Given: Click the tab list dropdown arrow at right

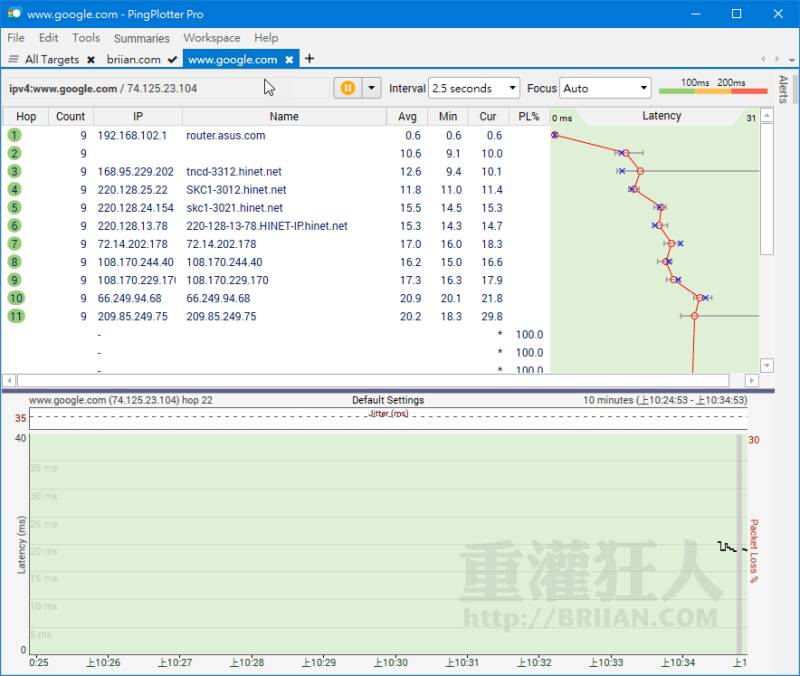Looking at the screenshot, I should 791,60.
